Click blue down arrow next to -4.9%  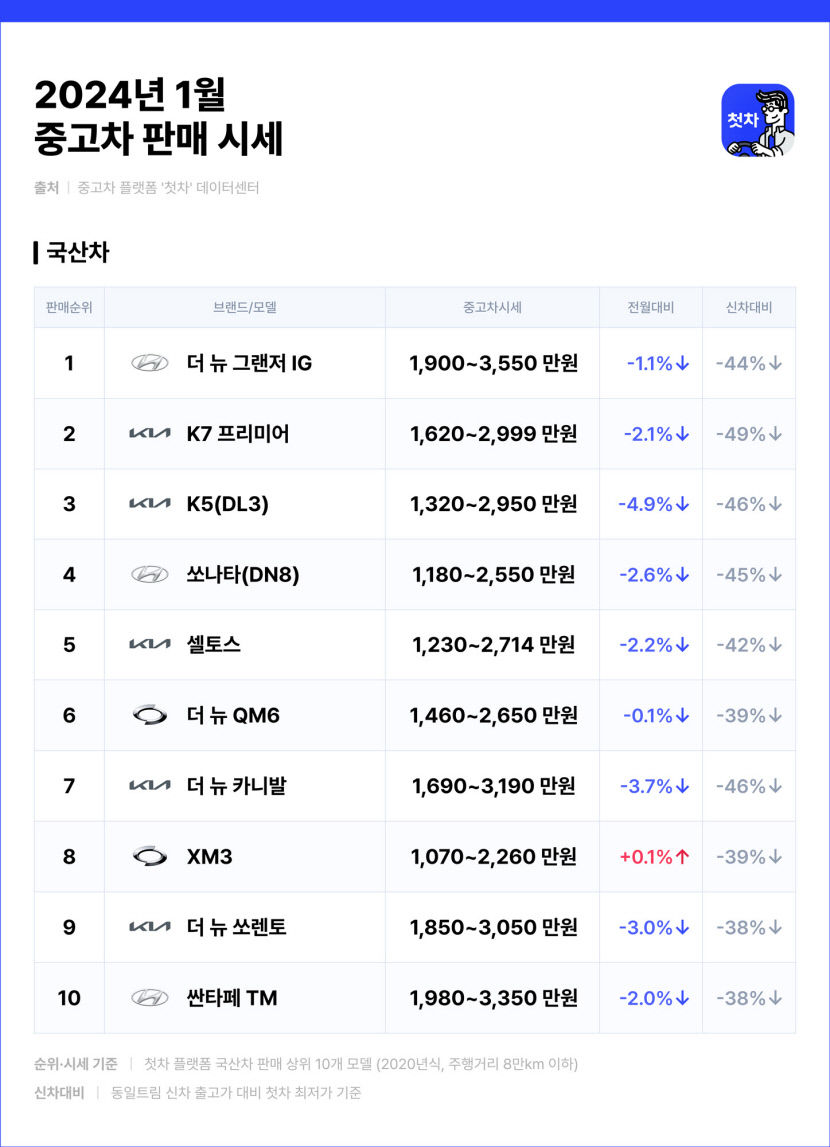pyautogui.click(x=683, y=504)
